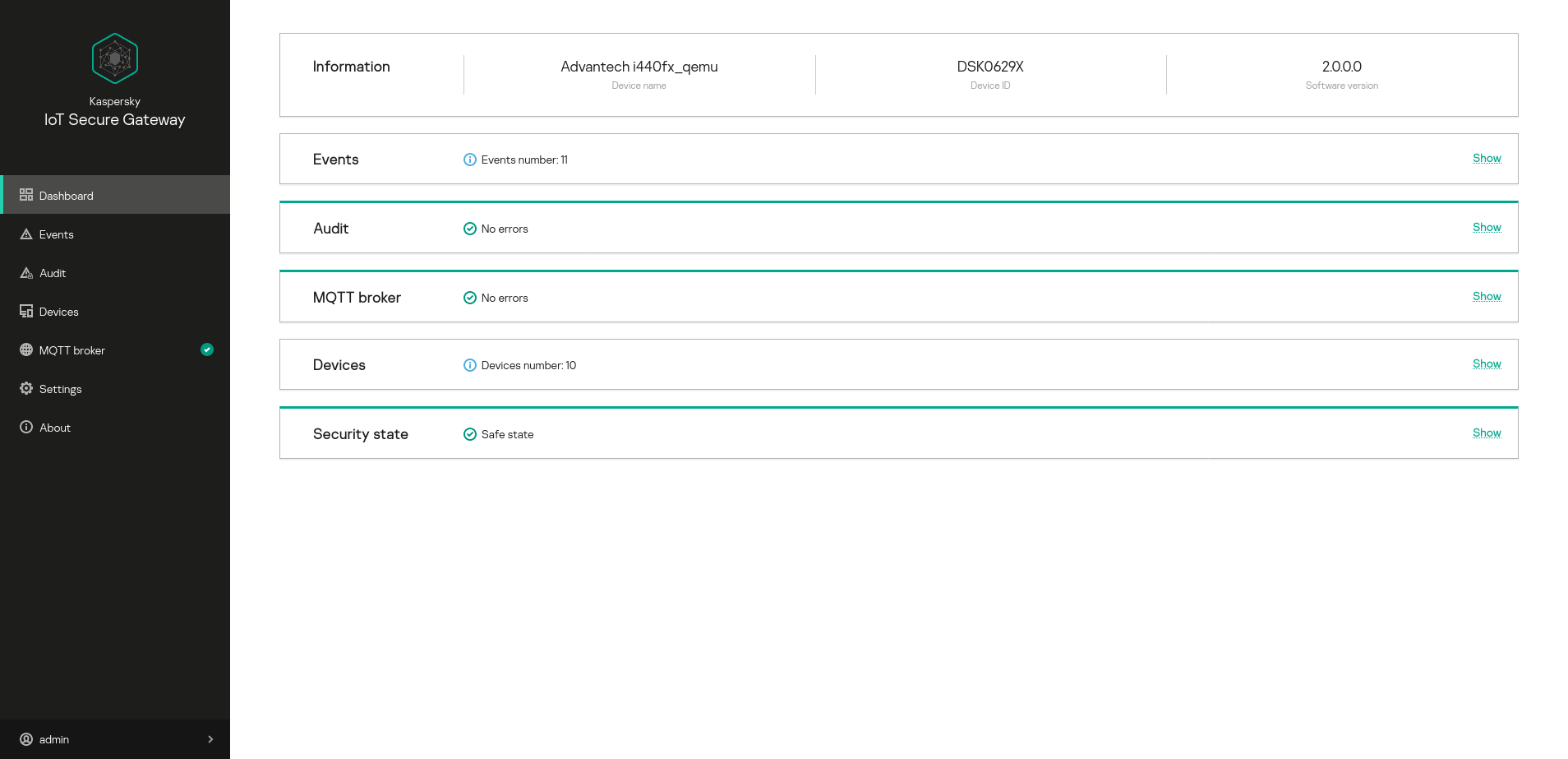Image resolution: width=1568 pixels, height=759 pixels.
Task: Click the Audit icon in sidebar
Action: (x=26, y=273)
